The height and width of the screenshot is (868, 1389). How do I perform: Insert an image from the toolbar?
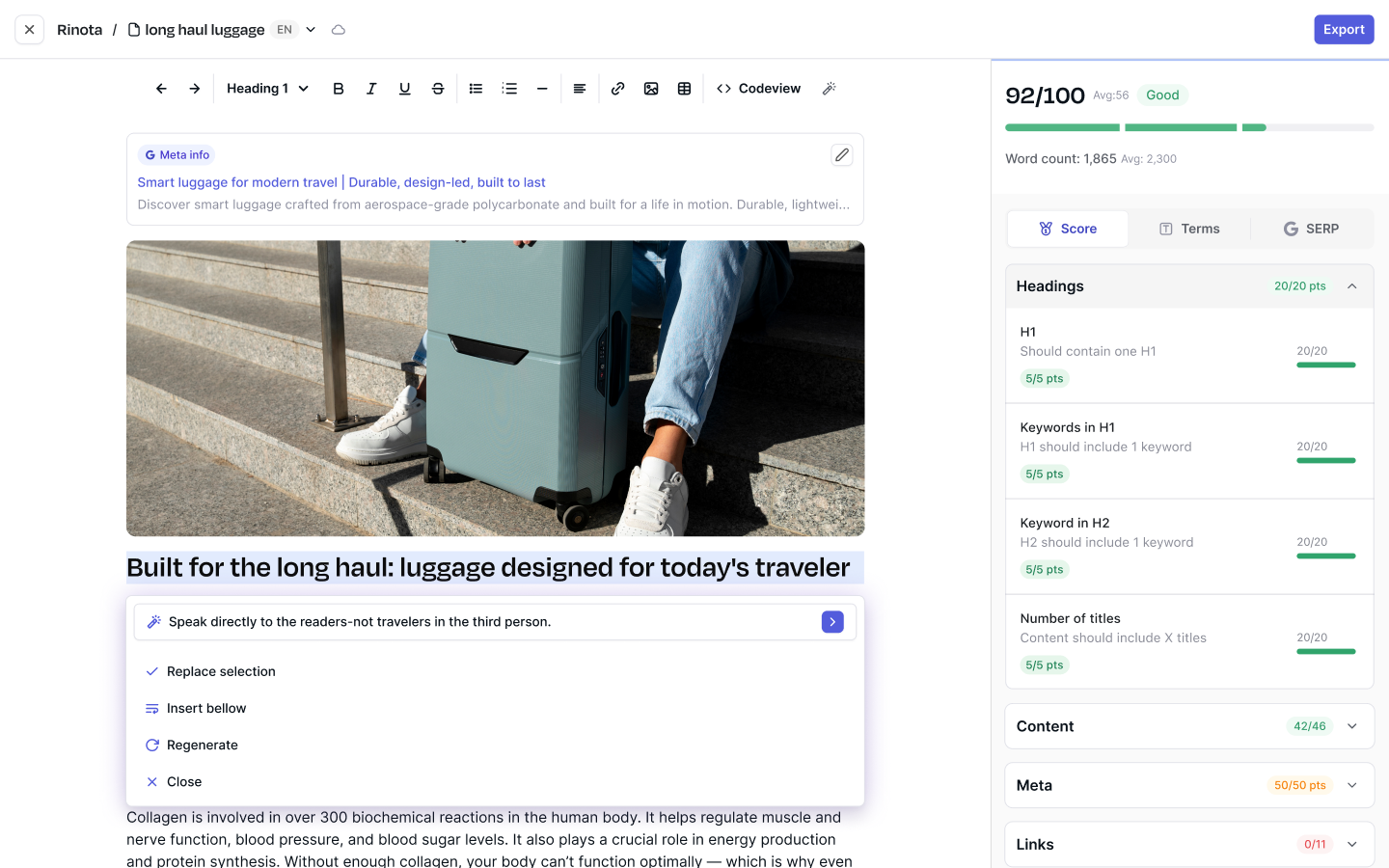(651, 89)
